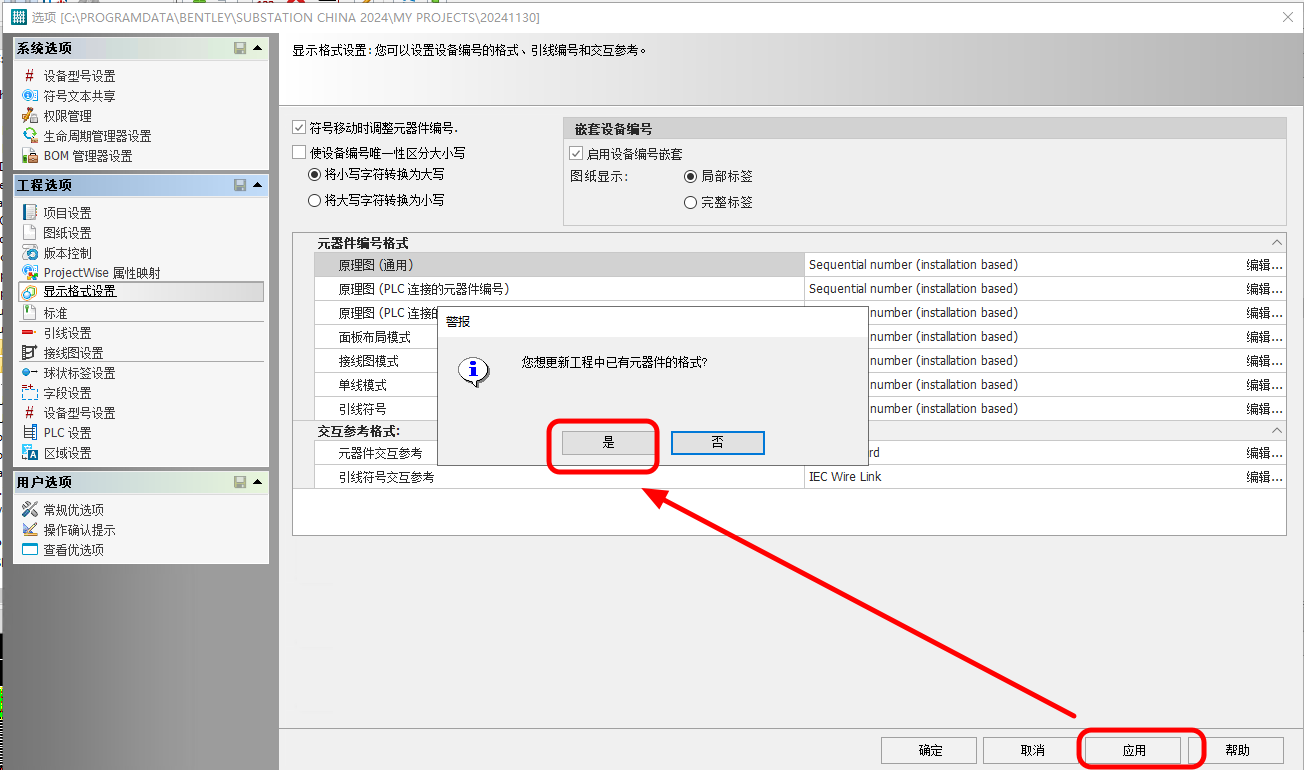Click 否 in the 警报 dialog

pyautogui.click(x=717, y=442)
